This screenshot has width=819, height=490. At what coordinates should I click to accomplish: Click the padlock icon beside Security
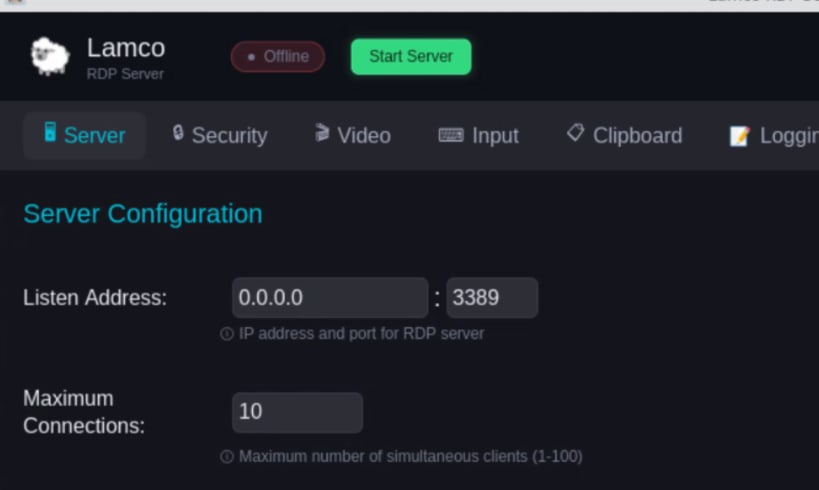coord(178,133)
